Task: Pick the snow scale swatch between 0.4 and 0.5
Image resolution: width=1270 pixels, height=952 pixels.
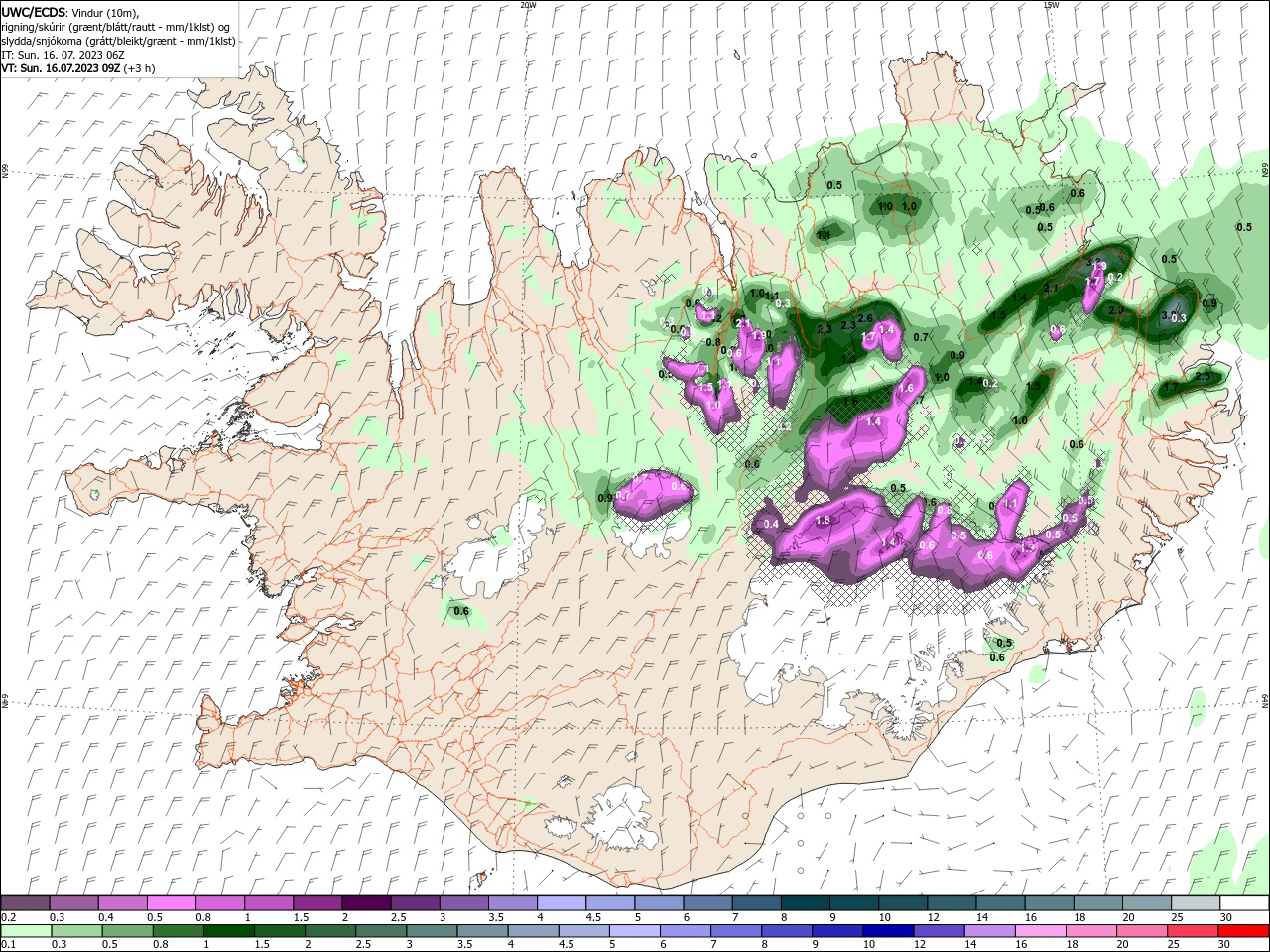Action: (x=122, y=903)
